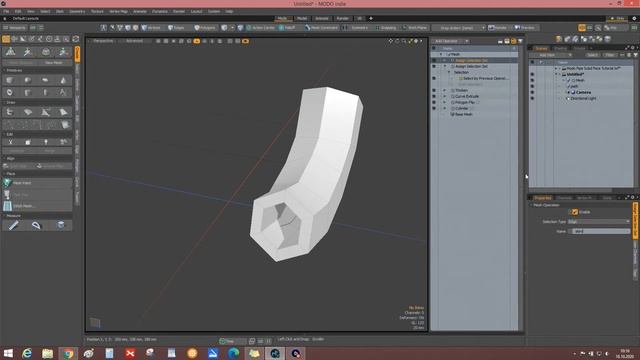
Task: Open Google Chrome from the taskbar
Action: click(68, 353)
